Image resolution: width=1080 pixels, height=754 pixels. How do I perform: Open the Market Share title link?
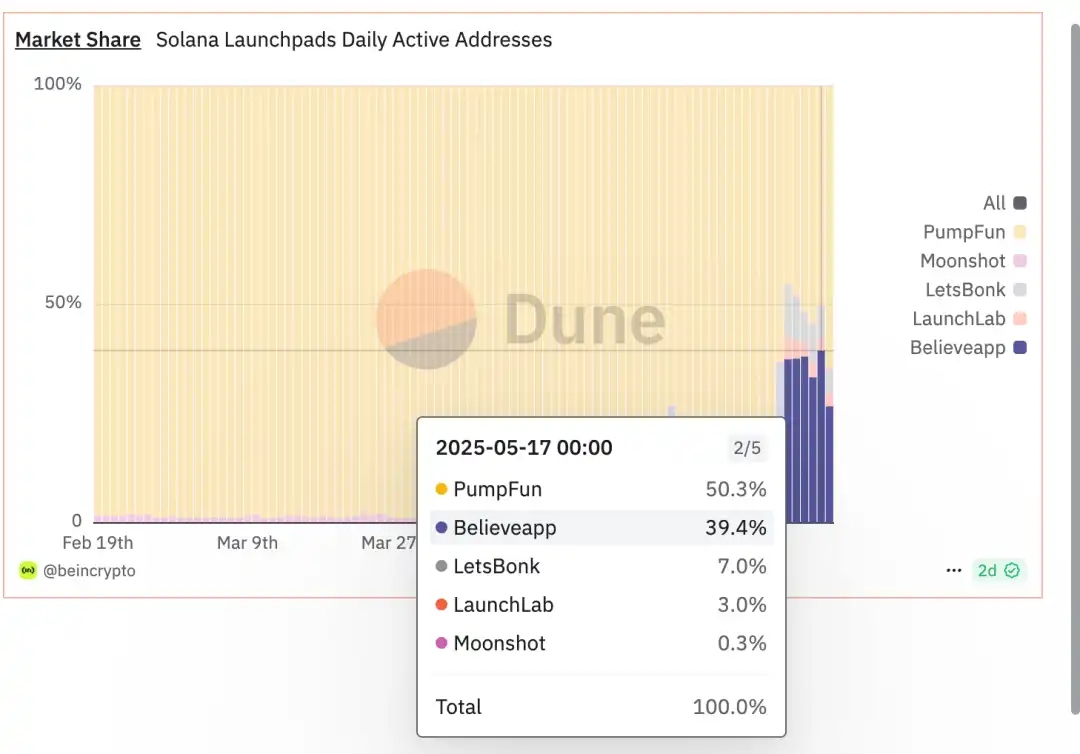pos(78,40)
